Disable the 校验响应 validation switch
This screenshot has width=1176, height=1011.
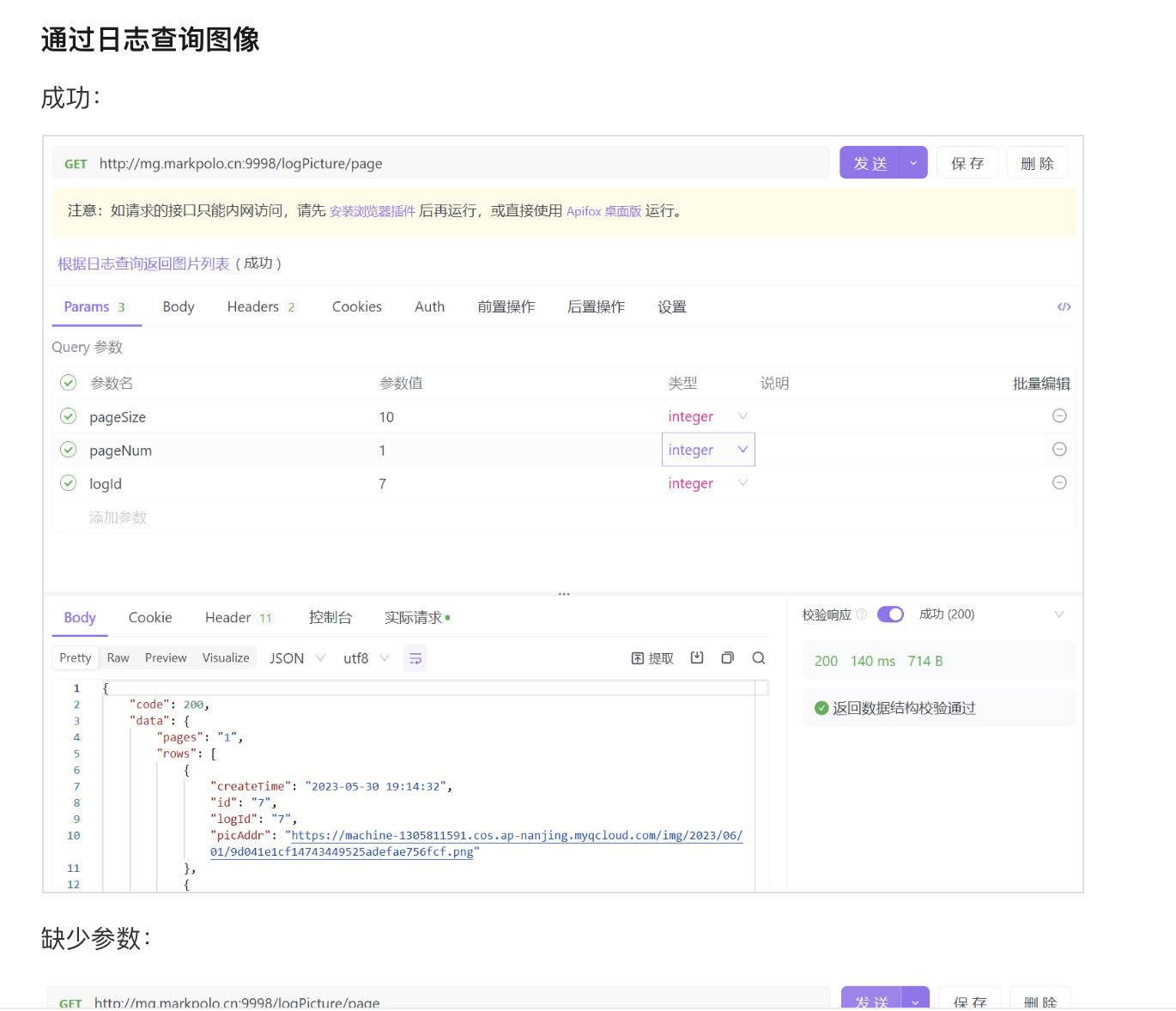pyautogui.click(x=890, y=614)
